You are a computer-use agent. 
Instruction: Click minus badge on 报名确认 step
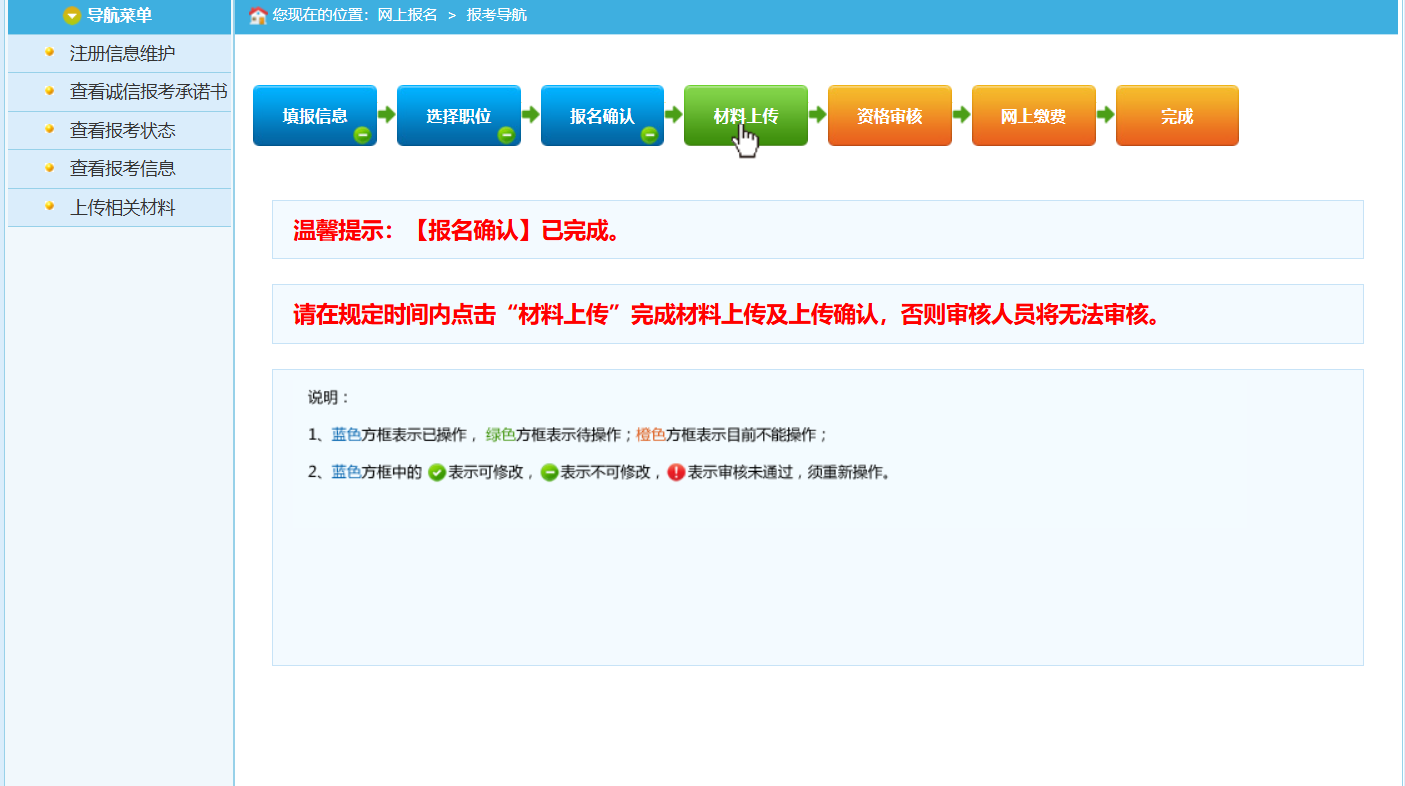coord(649,135)
